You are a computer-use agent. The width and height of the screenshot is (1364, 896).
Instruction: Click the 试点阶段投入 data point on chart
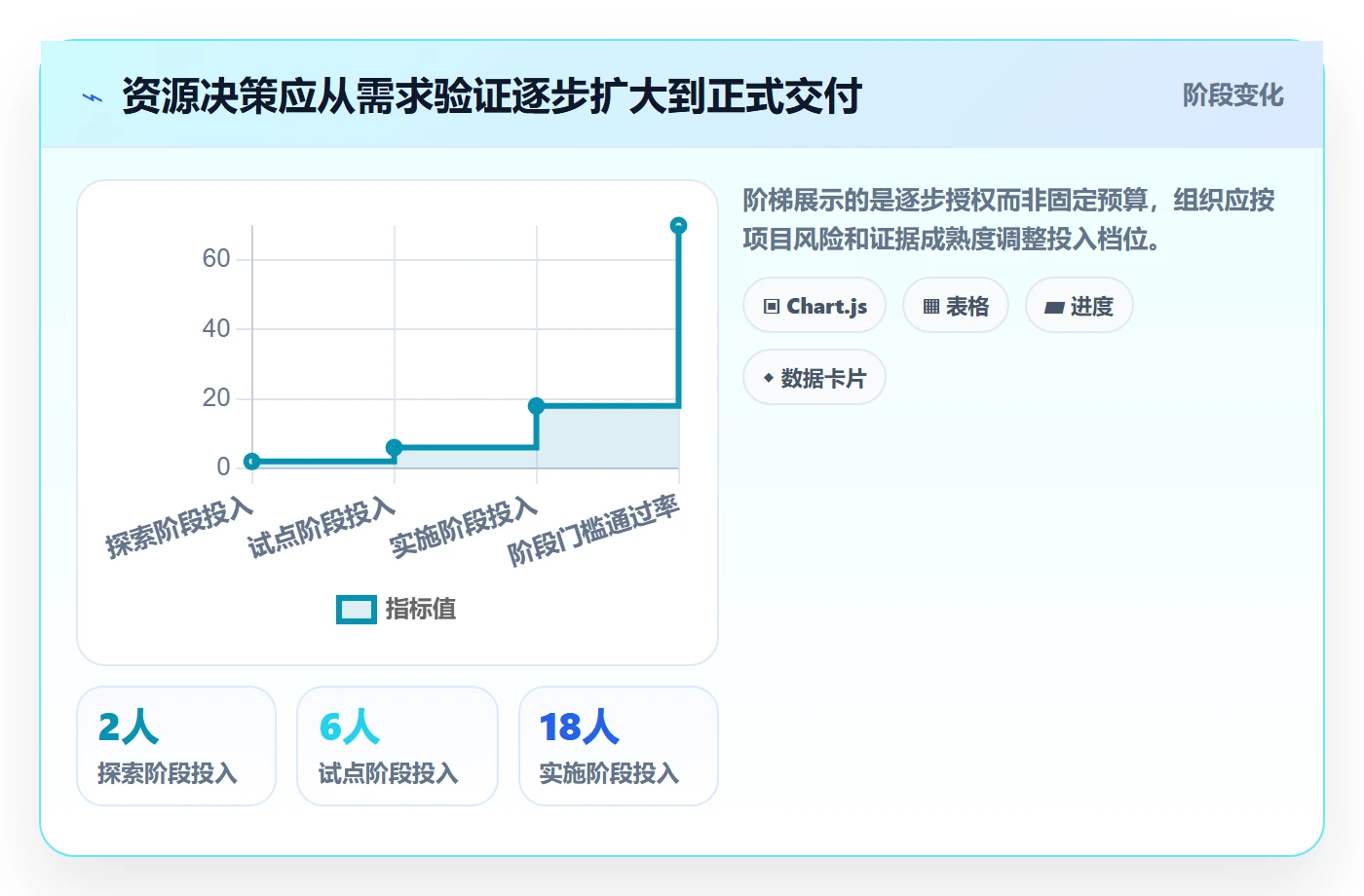click(395, 448)
